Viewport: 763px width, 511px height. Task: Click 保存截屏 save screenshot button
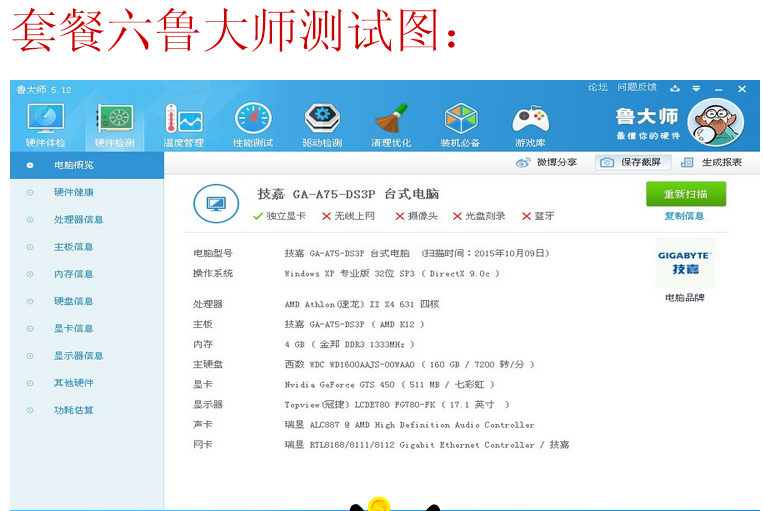click(x=633, y=162)
